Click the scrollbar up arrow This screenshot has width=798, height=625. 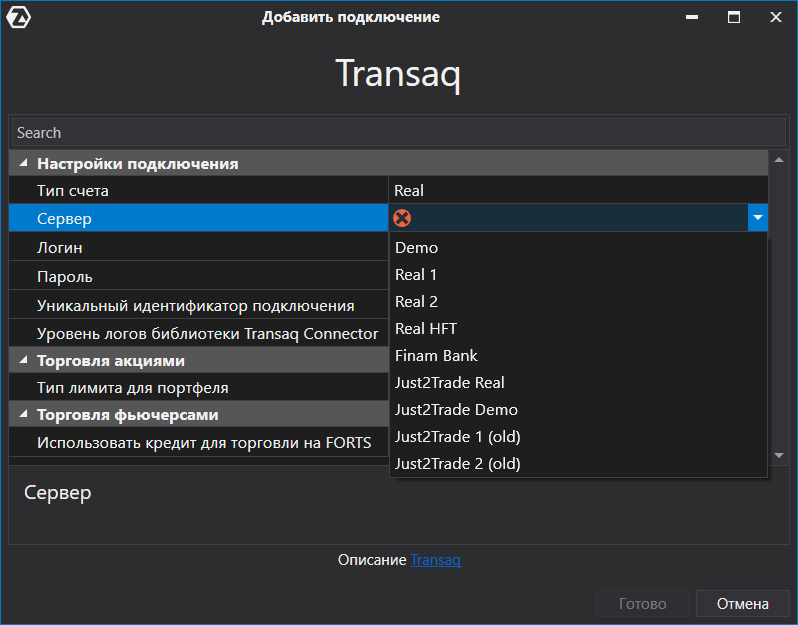click(x=779, y=160)
